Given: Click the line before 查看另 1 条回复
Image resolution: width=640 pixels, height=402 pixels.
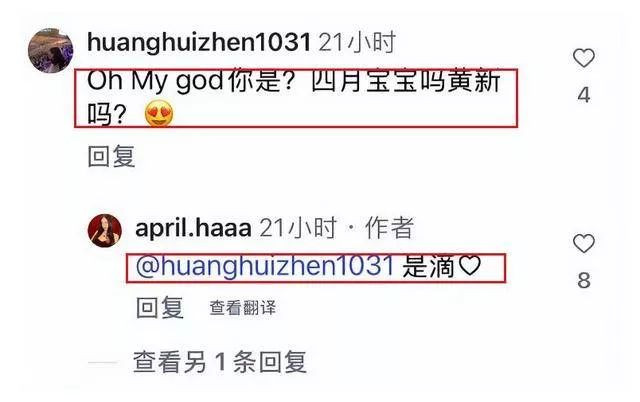Looking at the screenshot, I should pyautogui.click(x=102, y=362).
